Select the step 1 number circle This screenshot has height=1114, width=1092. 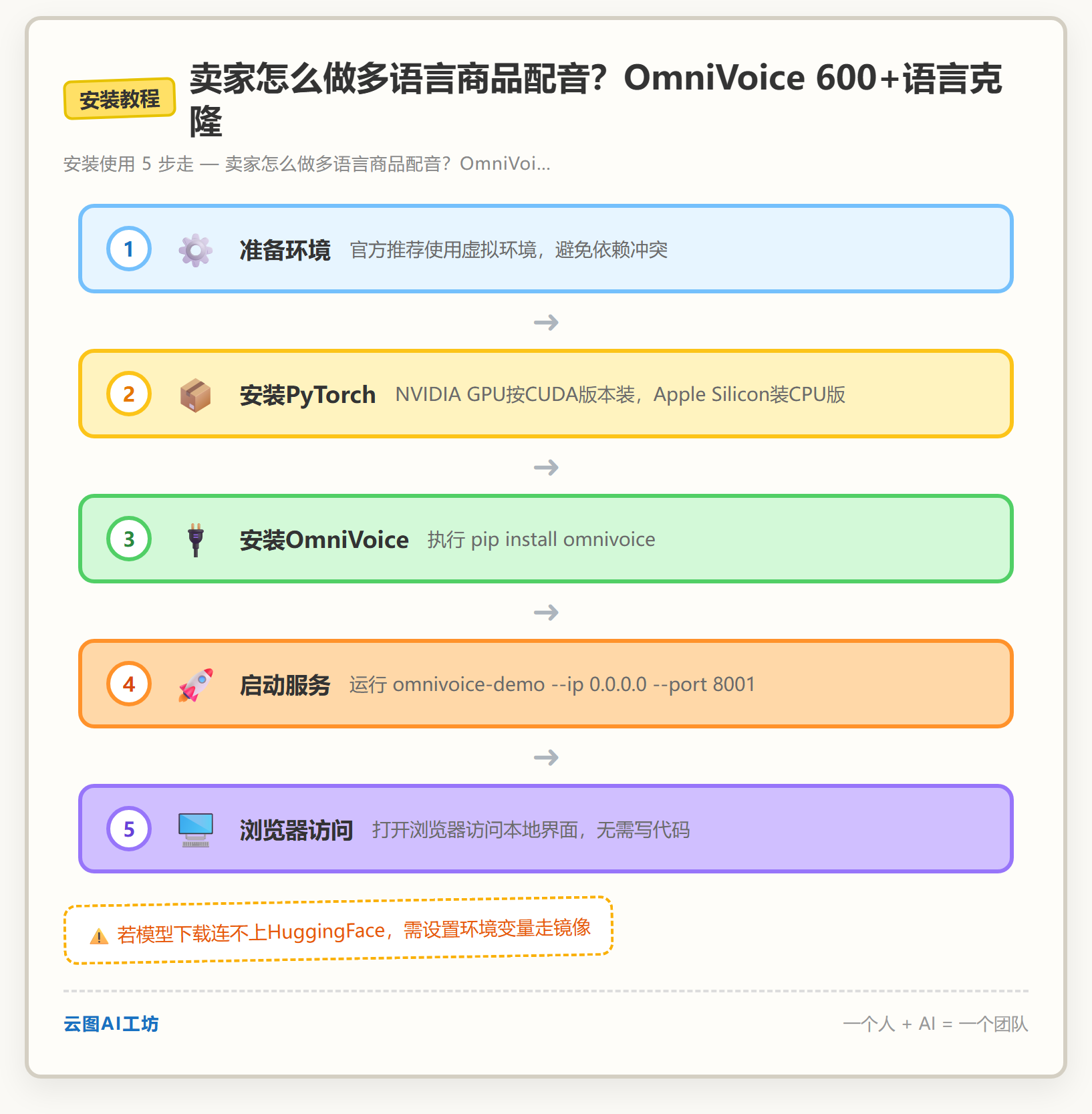tap(129, 249)
